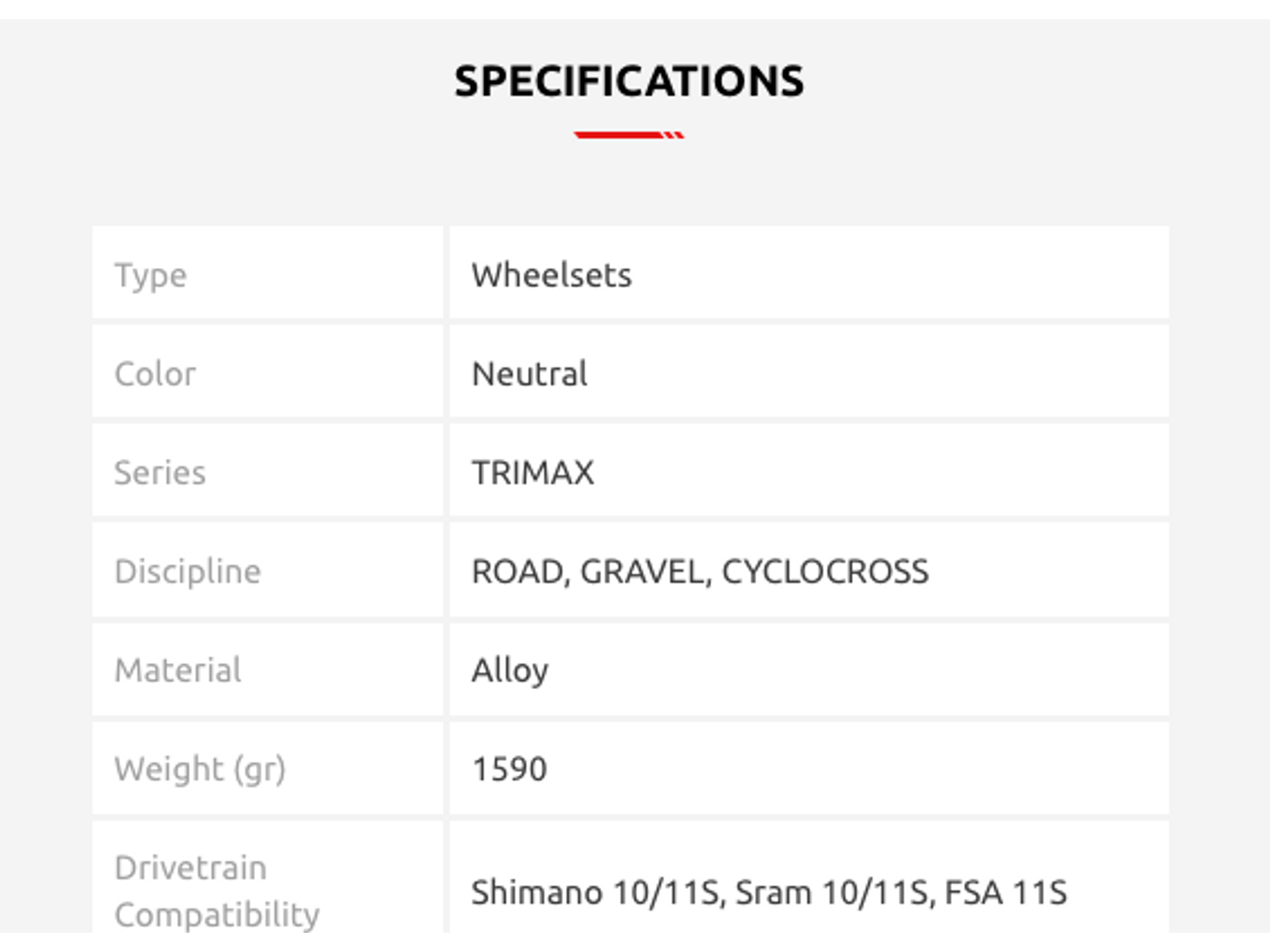
Task: Click the FSA 11S text
Action: click(x=1005, y=892)
